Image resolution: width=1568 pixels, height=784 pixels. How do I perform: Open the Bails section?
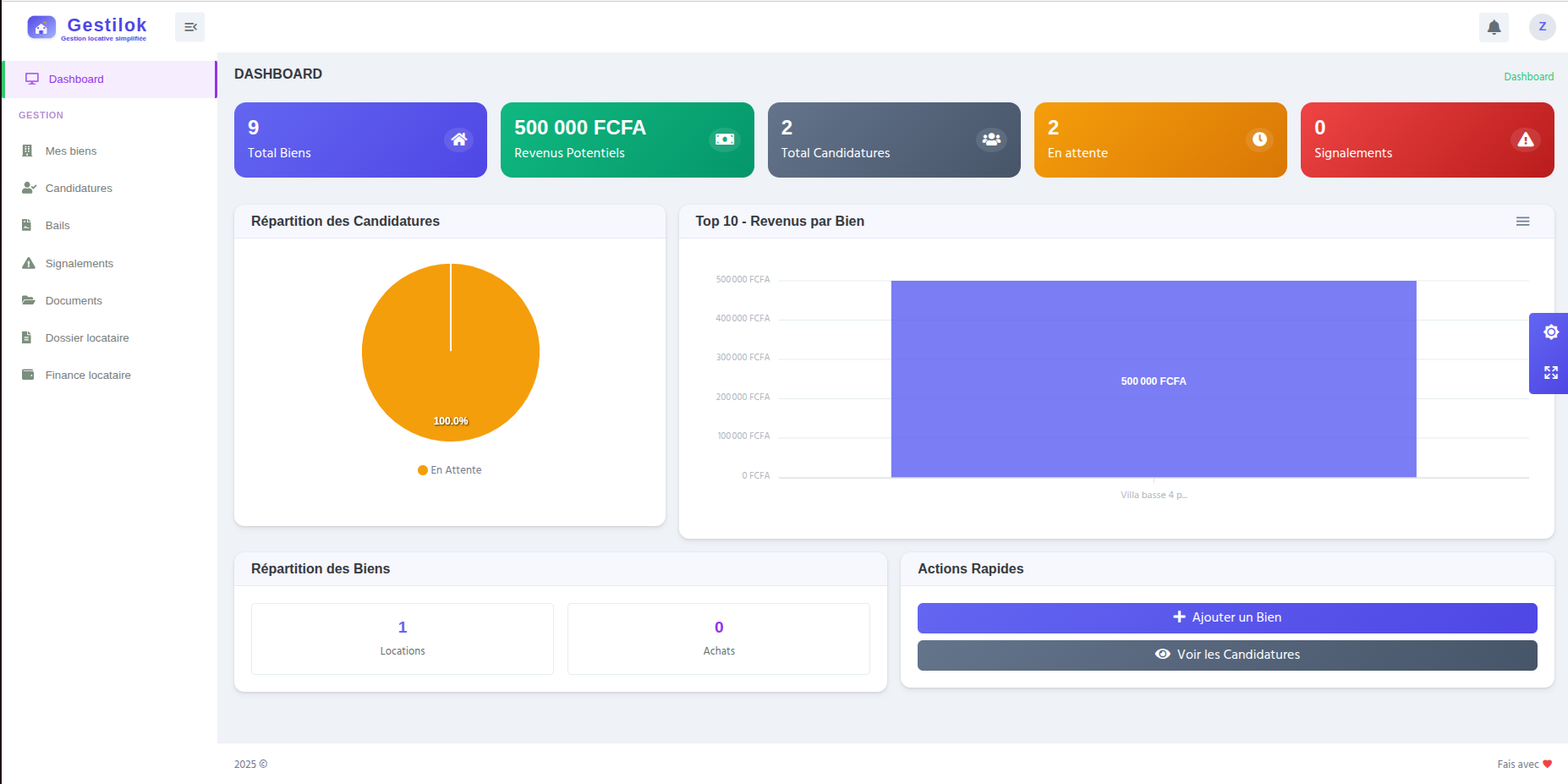click(58, 225)
